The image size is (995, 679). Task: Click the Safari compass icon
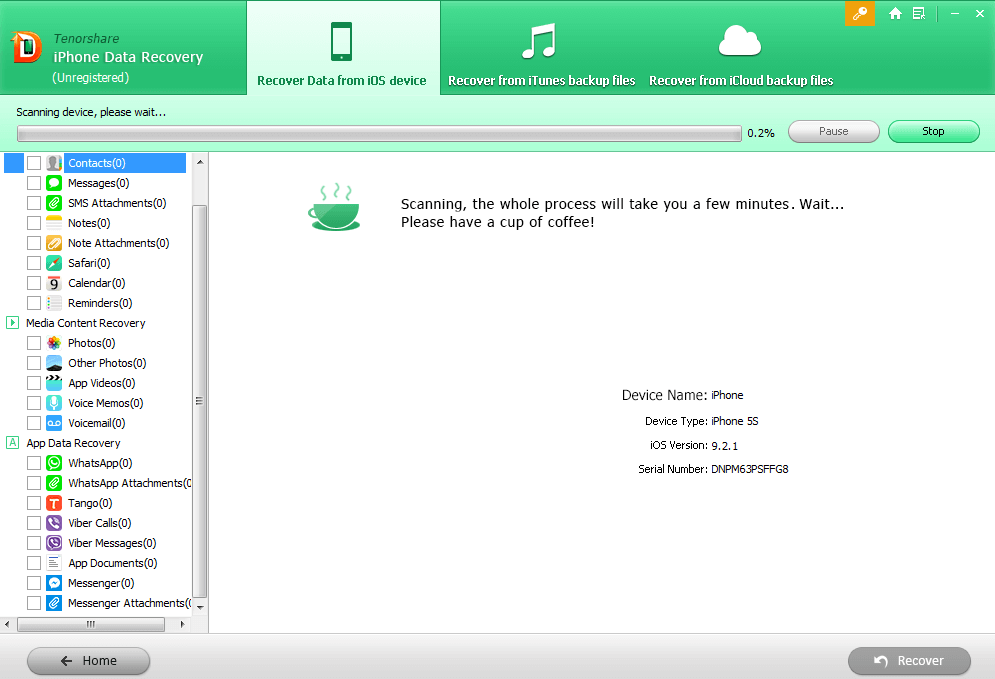point(54,263)
